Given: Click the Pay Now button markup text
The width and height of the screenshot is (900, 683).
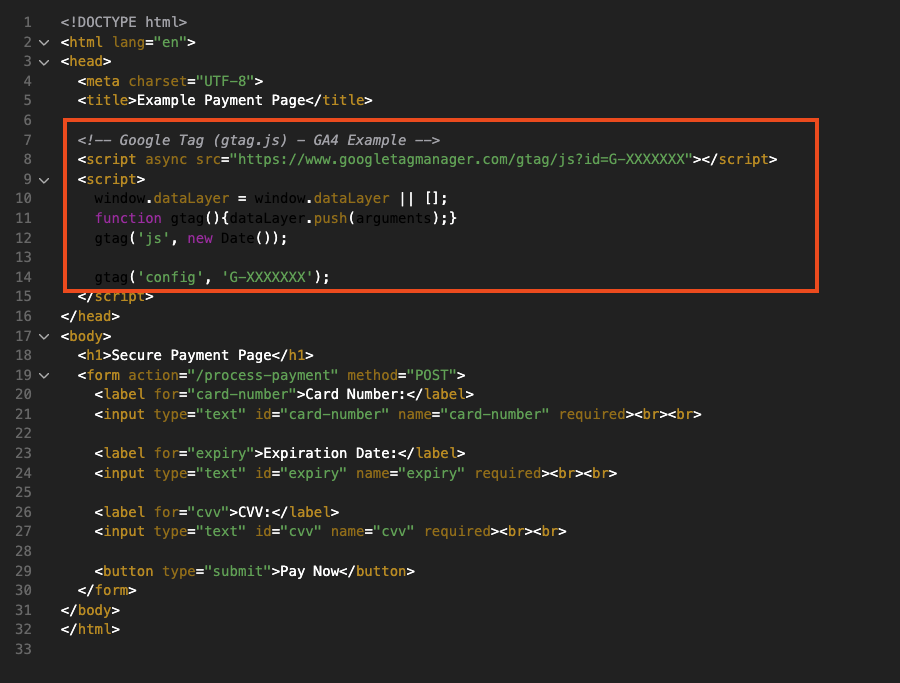Looking at the screenshot, I should [254, 572].
